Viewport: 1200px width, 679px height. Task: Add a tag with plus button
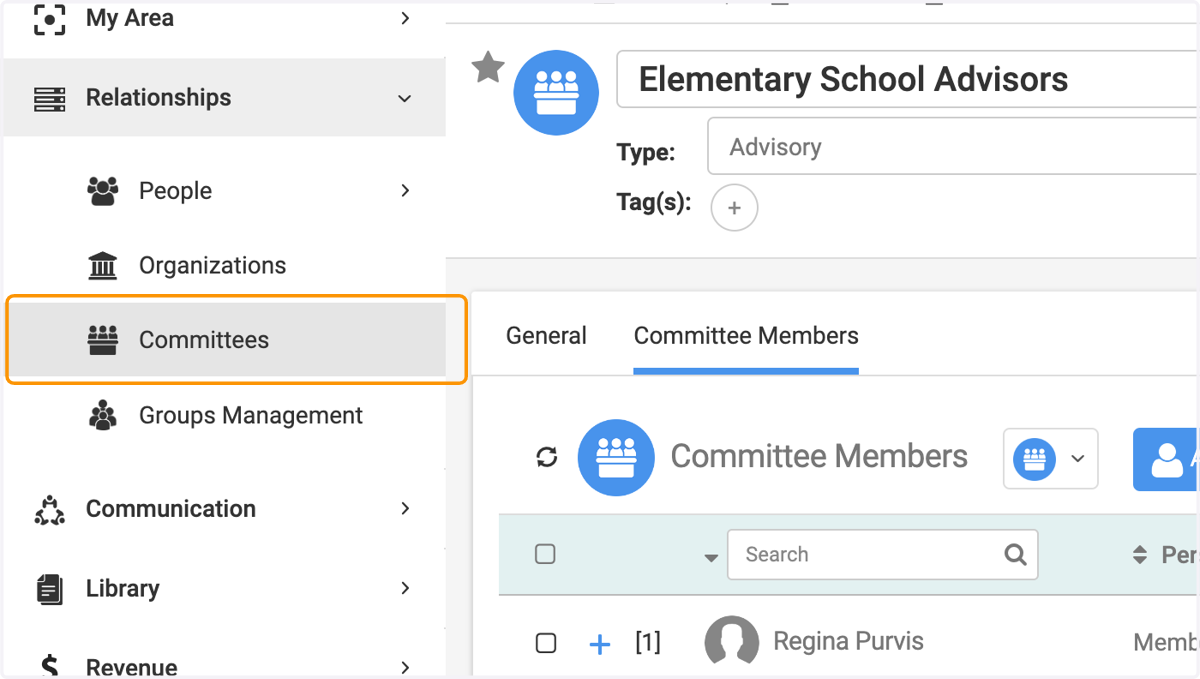point(734,208)
